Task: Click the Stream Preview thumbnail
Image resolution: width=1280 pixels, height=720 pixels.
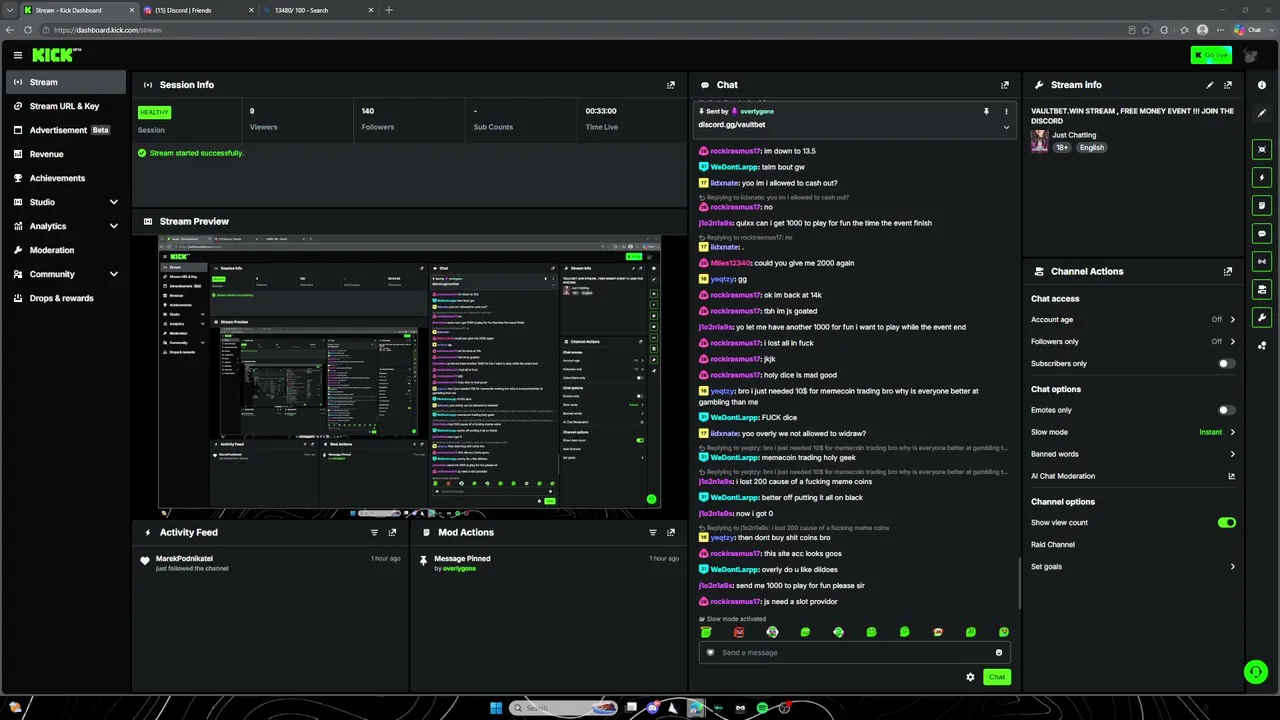Action: (410, 373)
